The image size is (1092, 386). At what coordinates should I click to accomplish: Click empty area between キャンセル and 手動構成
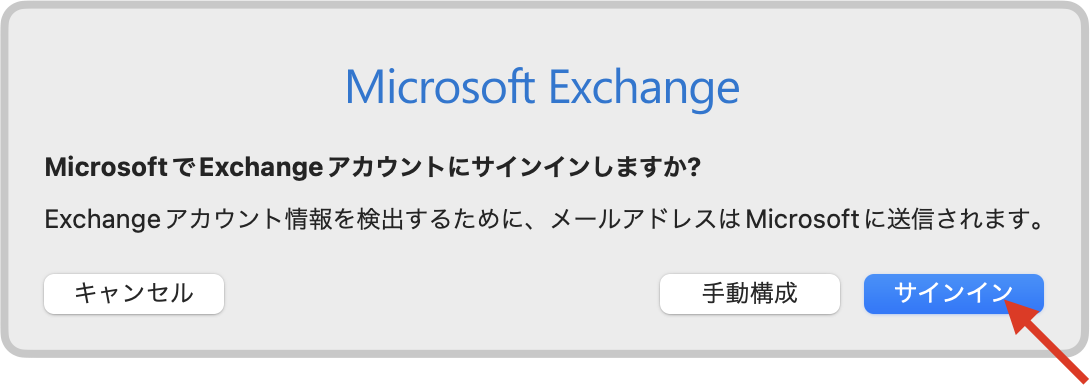point(442,294)
